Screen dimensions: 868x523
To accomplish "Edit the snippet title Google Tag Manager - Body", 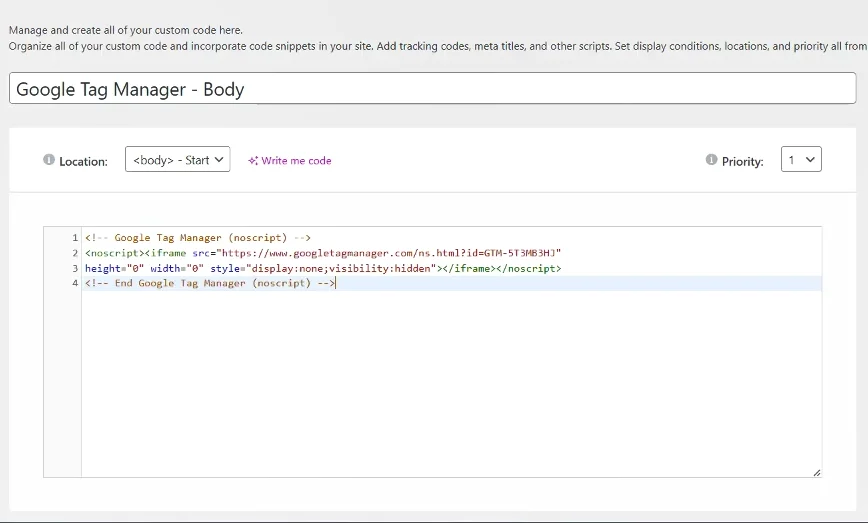I will pyautogui.click(x=432, y=88).
